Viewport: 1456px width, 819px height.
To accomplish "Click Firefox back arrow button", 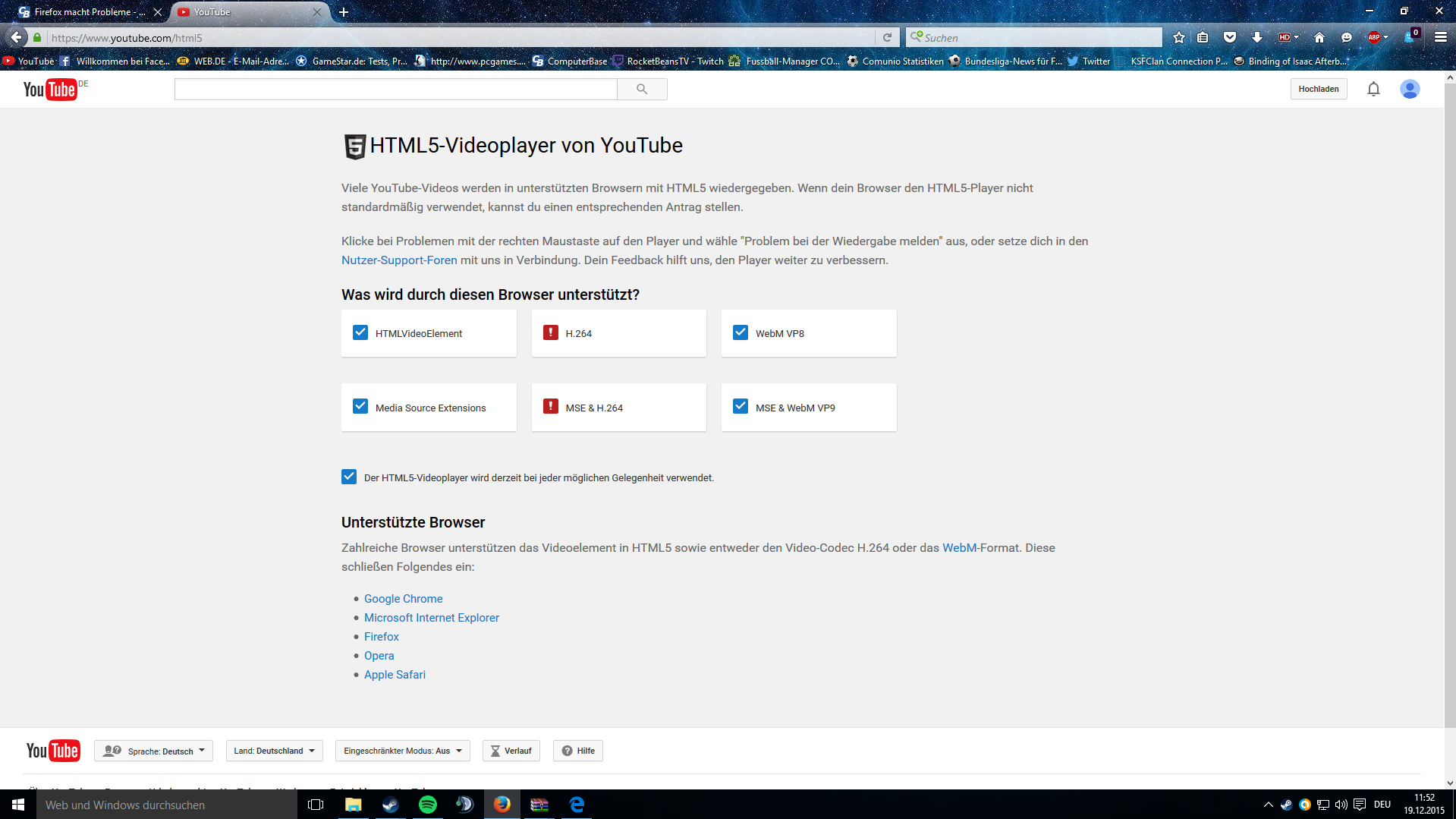I will click(16, 37).
